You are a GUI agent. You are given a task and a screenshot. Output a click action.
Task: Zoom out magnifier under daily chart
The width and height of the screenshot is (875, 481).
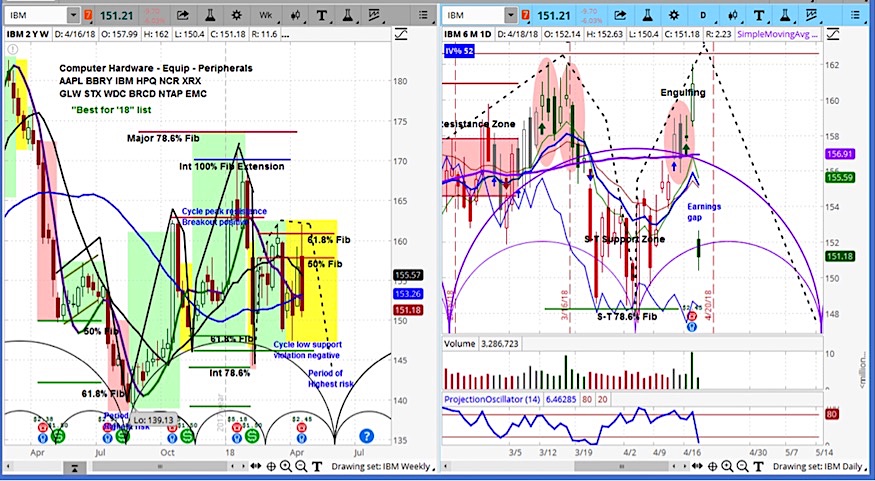[742, 466]
